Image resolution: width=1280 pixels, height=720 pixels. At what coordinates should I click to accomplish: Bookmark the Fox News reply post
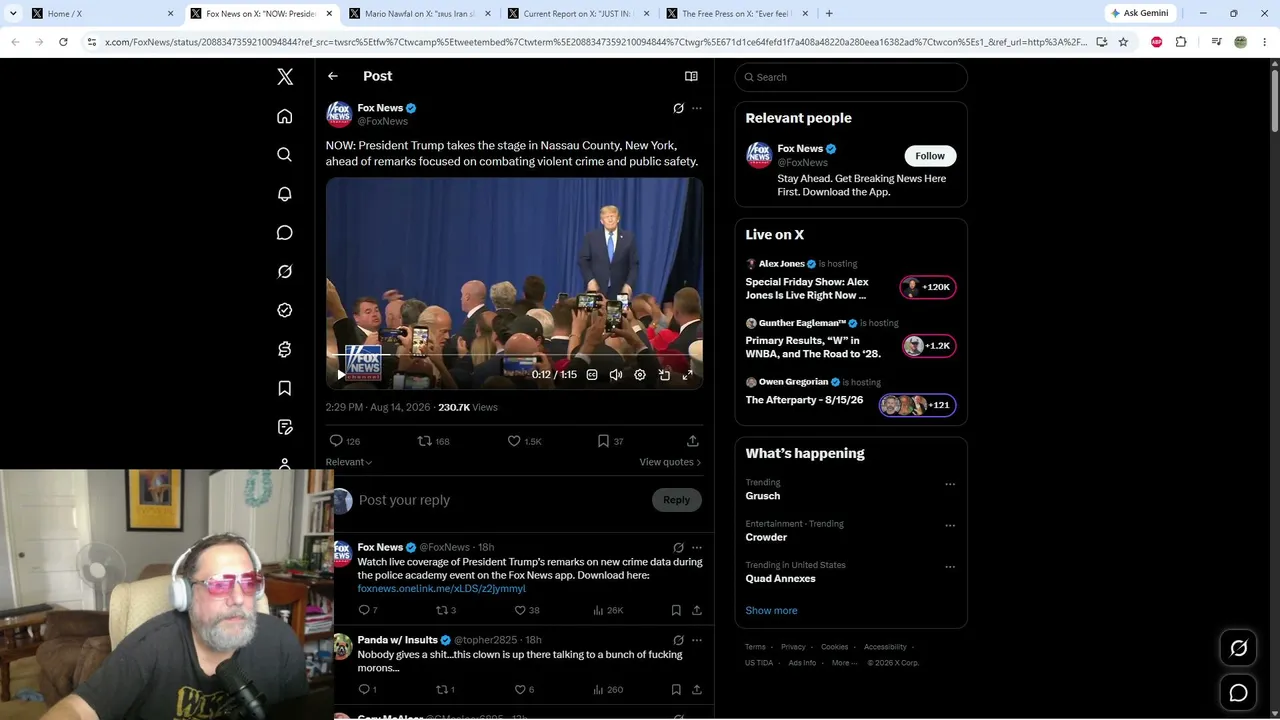click(677, 610)
